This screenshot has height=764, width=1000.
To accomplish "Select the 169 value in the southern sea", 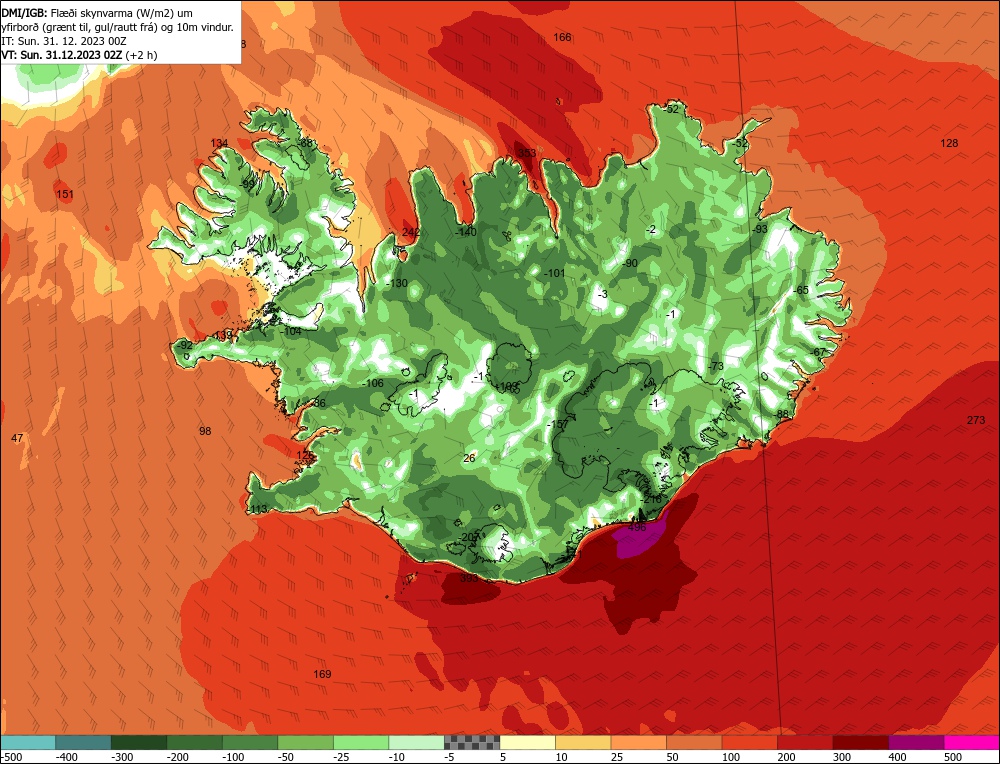I will point(322,674).
